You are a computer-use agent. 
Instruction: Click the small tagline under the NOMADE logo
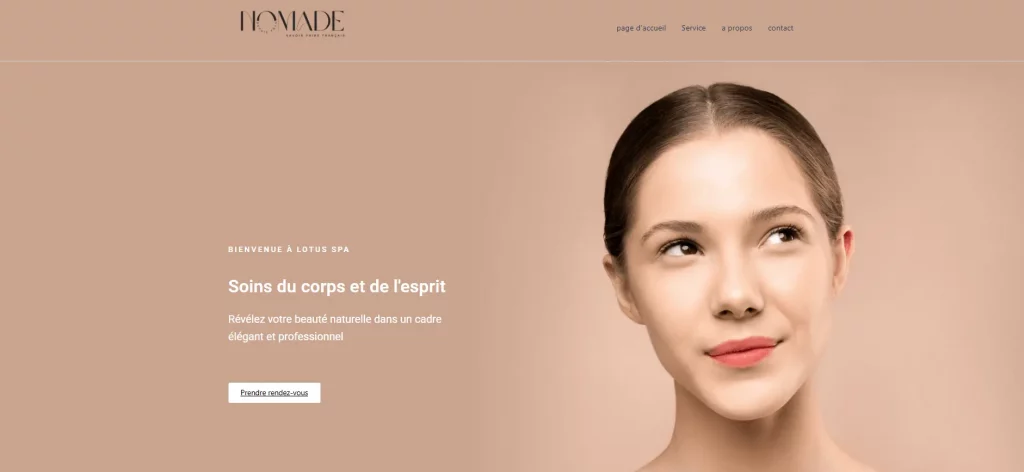click(x=315, y=35)
